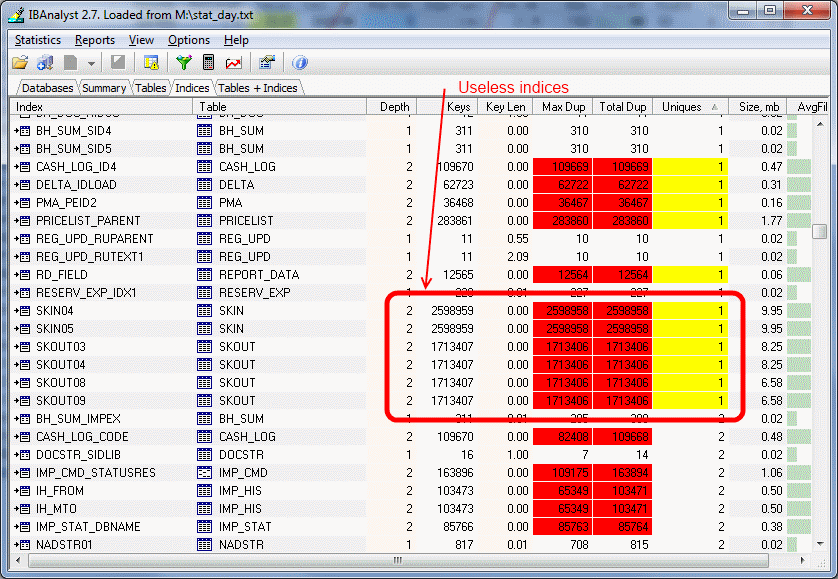Click the gray half-shaded square toolbar icon

point(118,63)
